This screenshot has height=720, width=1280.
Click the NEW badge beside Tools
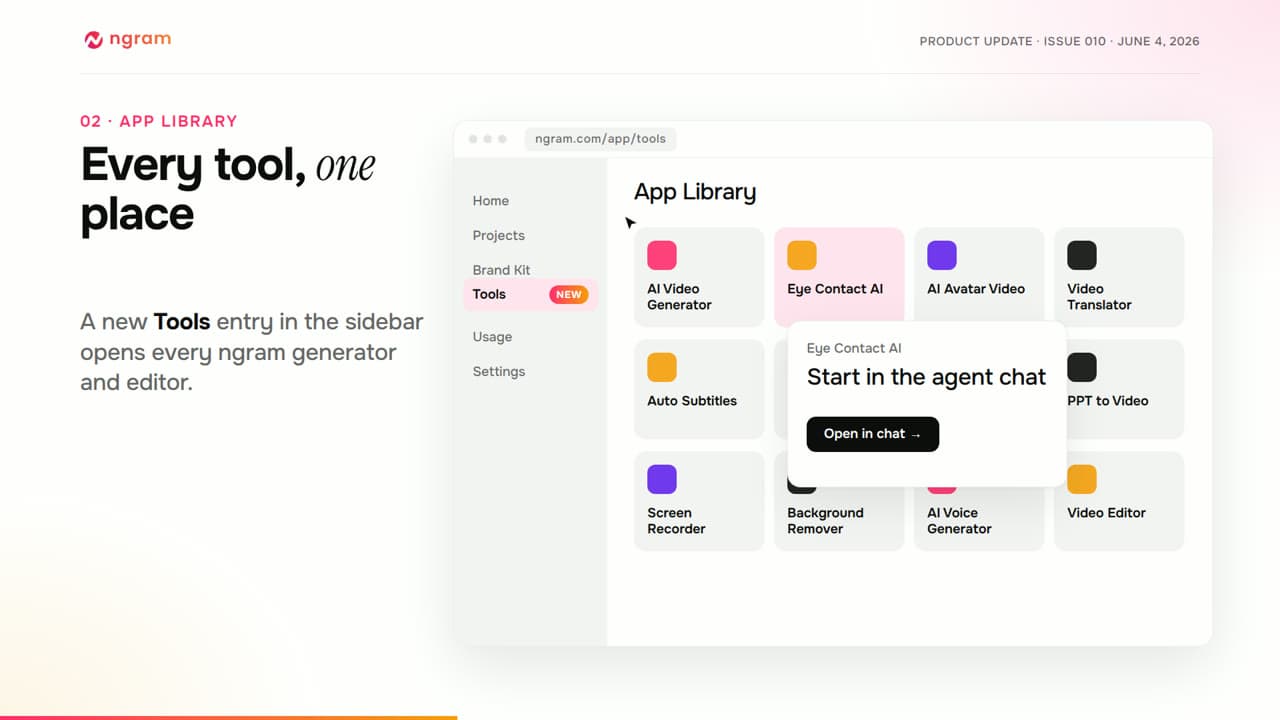click(x=569, y=294)
